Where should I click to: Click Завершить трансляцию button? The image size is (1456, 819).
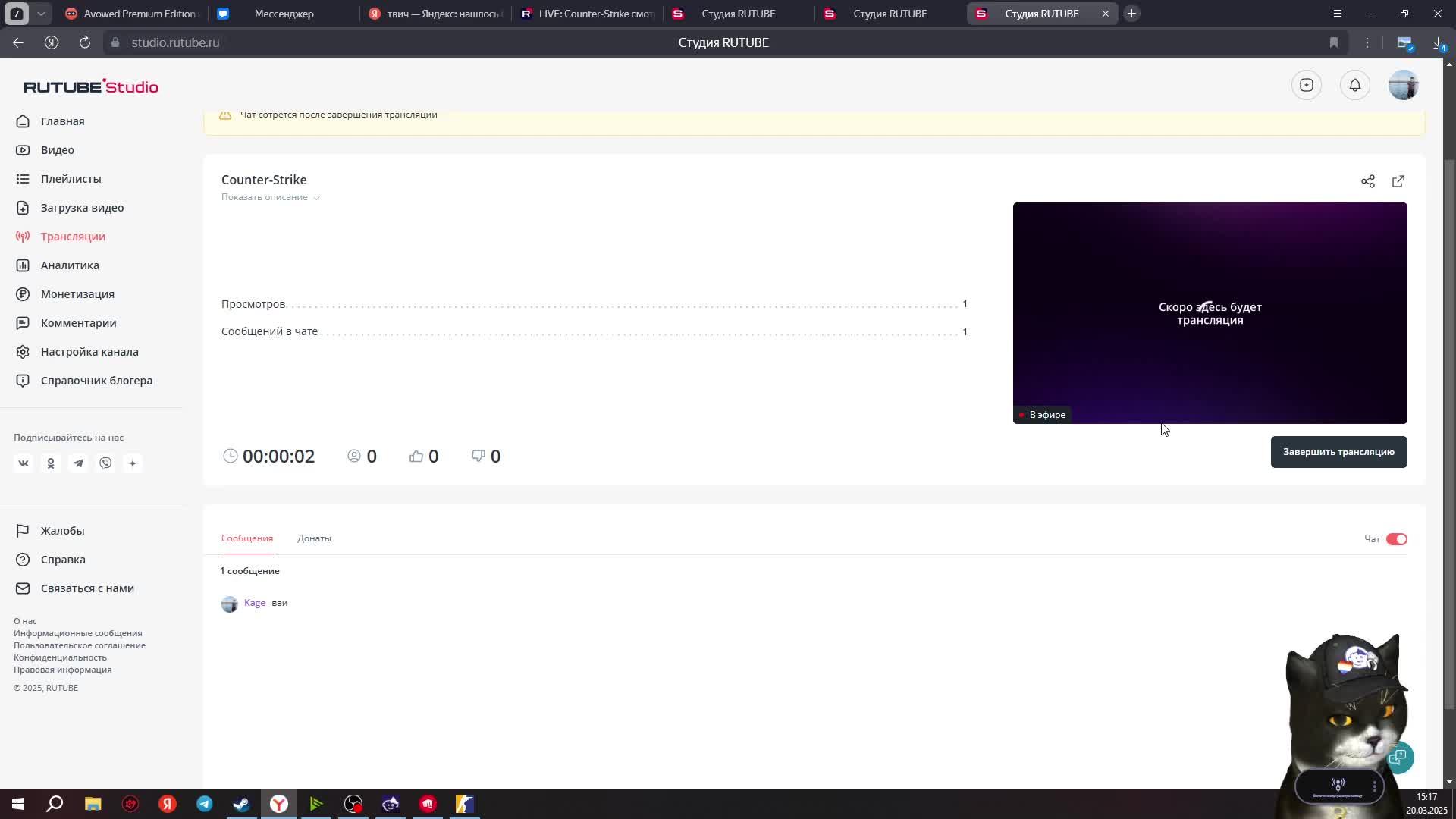coord(1338,452)
